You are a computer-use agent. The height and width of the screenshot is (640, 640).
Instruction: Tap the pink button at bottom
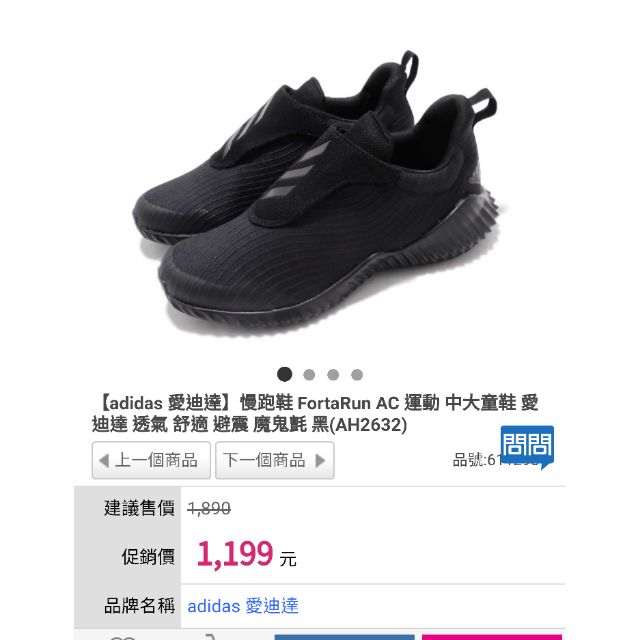pos(492,637)
